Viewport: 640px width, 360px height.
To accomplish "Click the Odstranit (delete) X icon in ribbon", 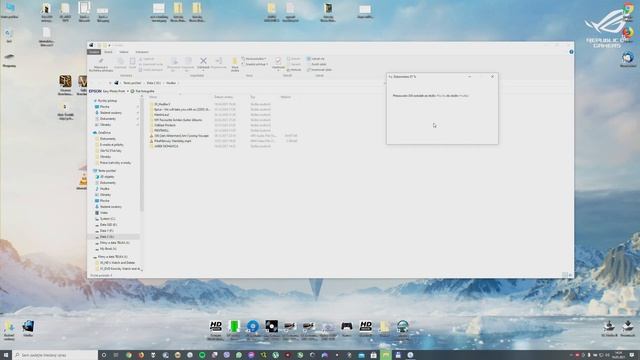I will pyautogui.click(x=203, y=61).
